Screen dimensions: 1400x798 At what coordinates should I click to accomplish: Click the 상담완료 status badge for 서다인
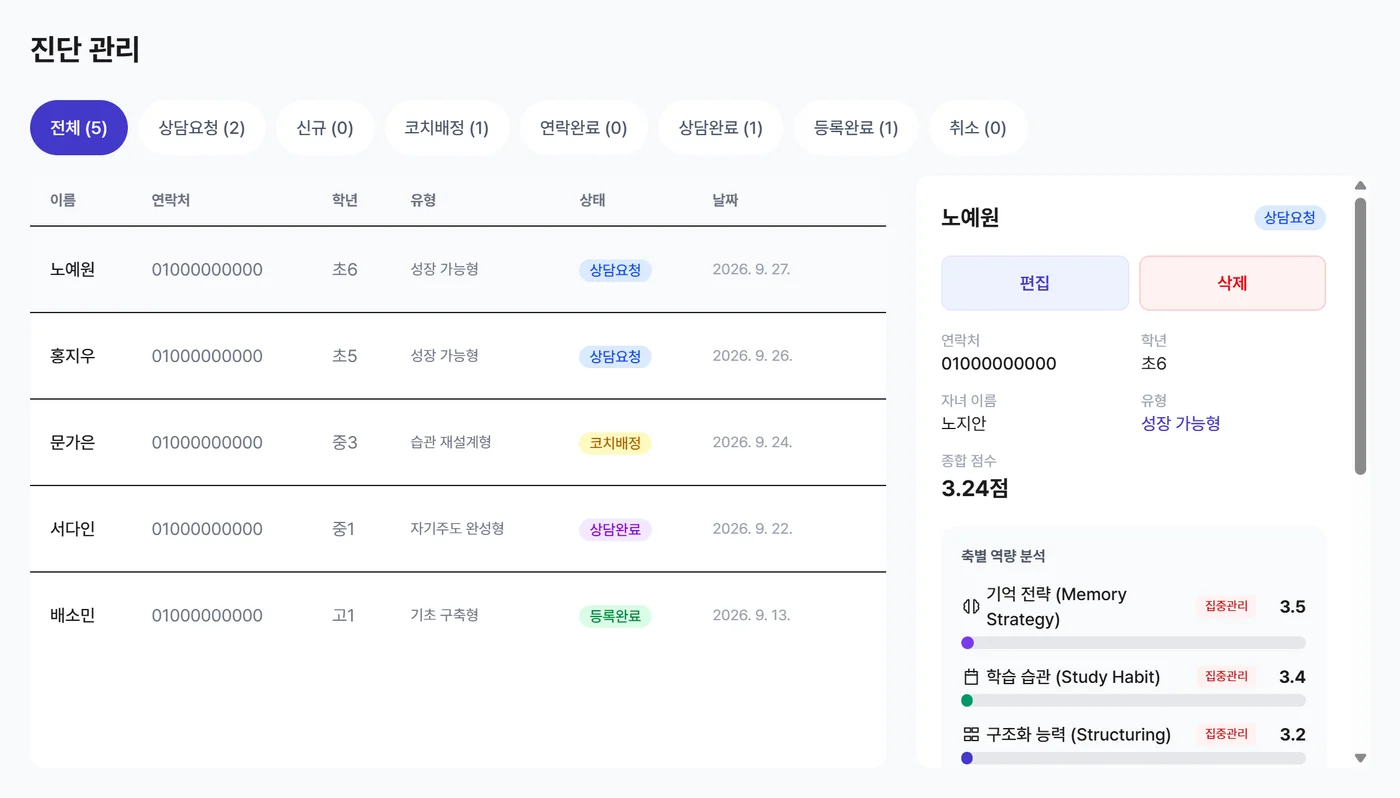coord(615,530)
